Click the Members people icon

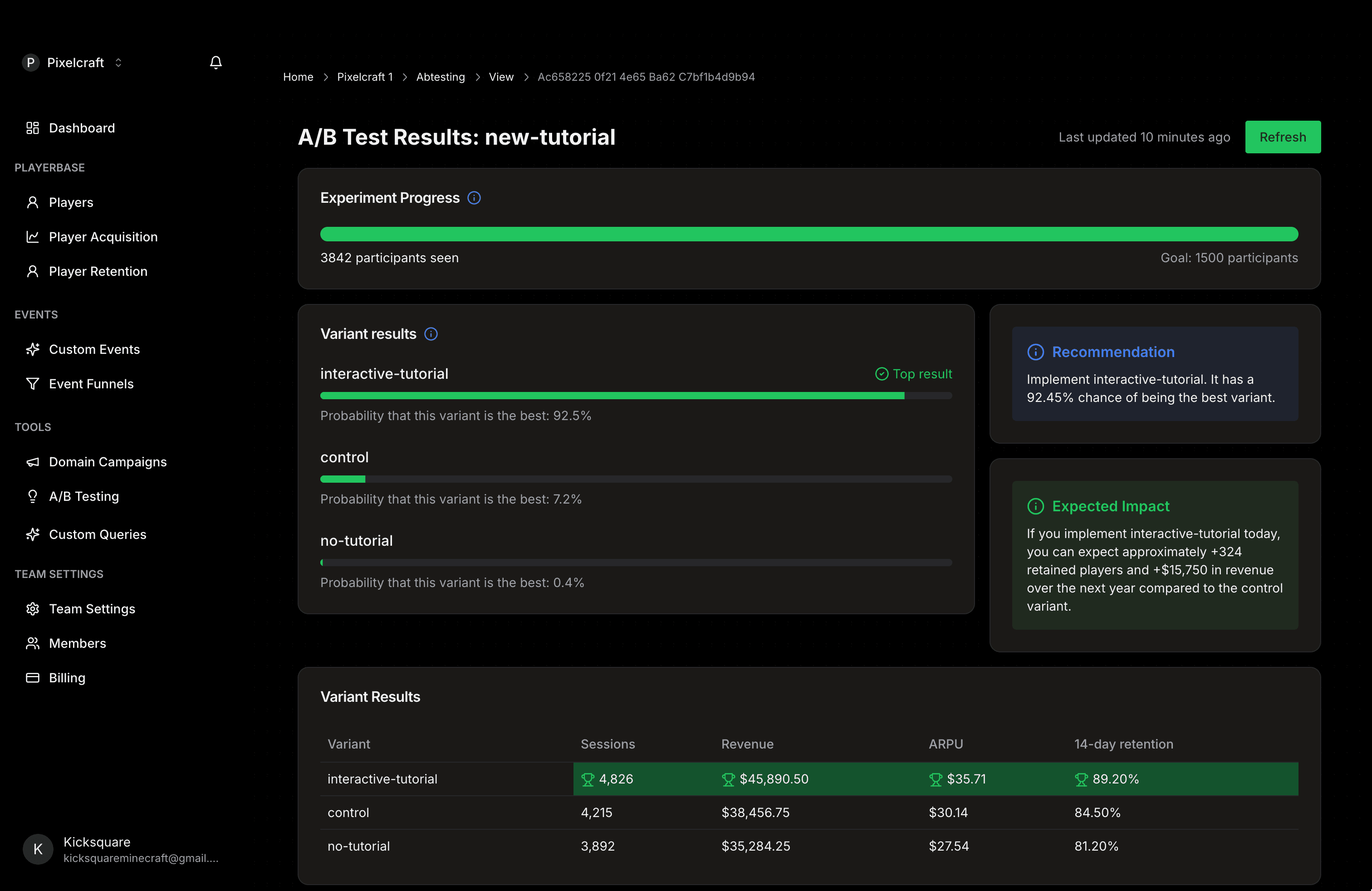[x=32, y=643]
